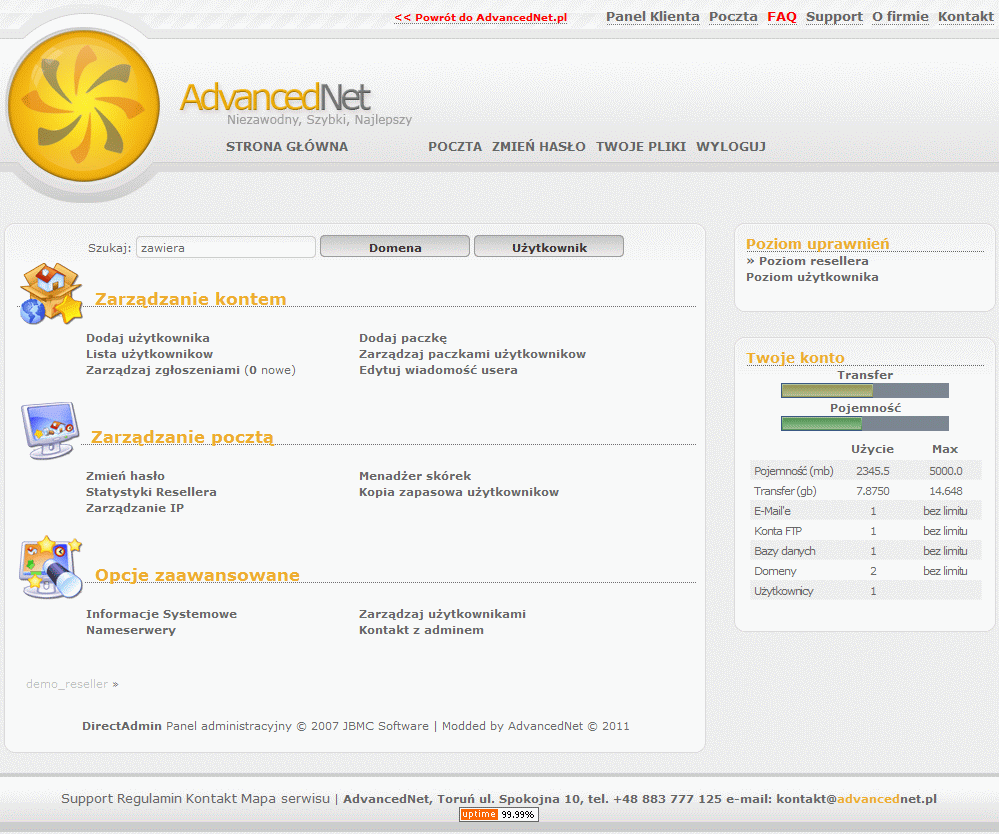
Task: Click the Opcje zaawansowane magnifier icon
Action: click(50, 567)
